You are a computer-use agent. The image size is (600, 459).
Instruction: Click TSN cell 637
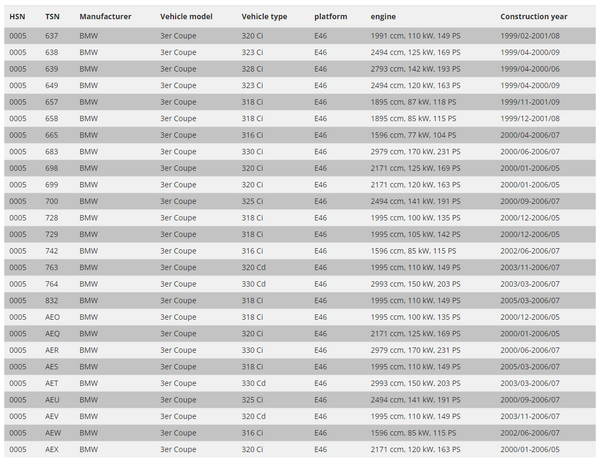pyautogui.click(x=52, y=36)
